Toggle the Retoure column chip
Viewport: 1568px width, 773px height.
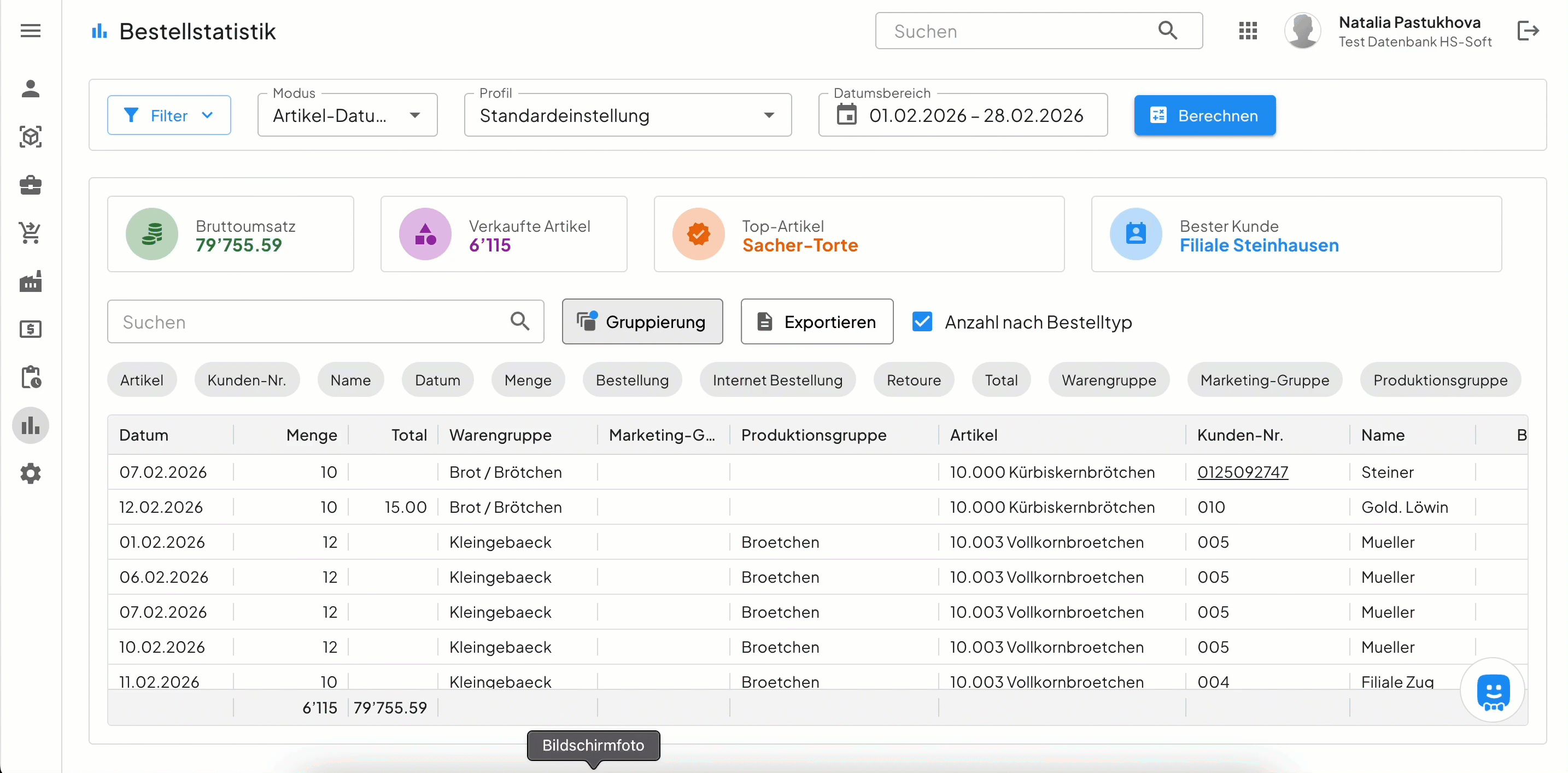(x=913, y=380)
